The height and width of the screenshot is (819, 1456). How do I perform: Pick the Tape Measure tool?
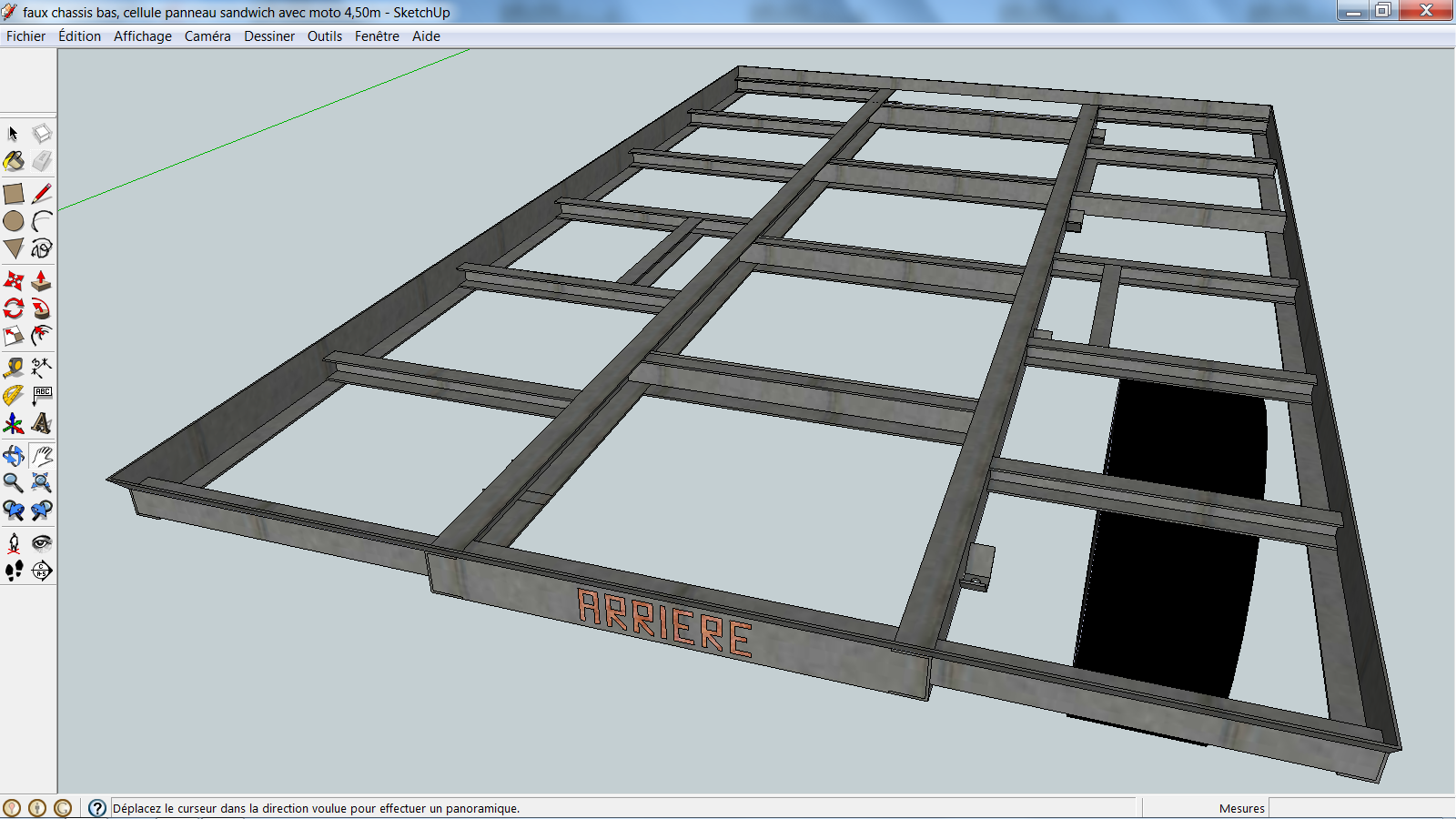[x=14, y=368]
